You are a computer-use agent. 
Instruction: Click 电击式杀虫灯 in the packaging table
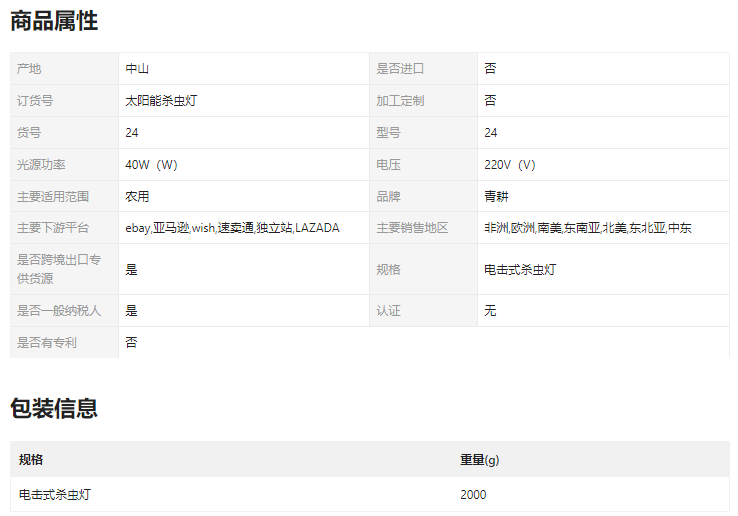click(55, 495)
